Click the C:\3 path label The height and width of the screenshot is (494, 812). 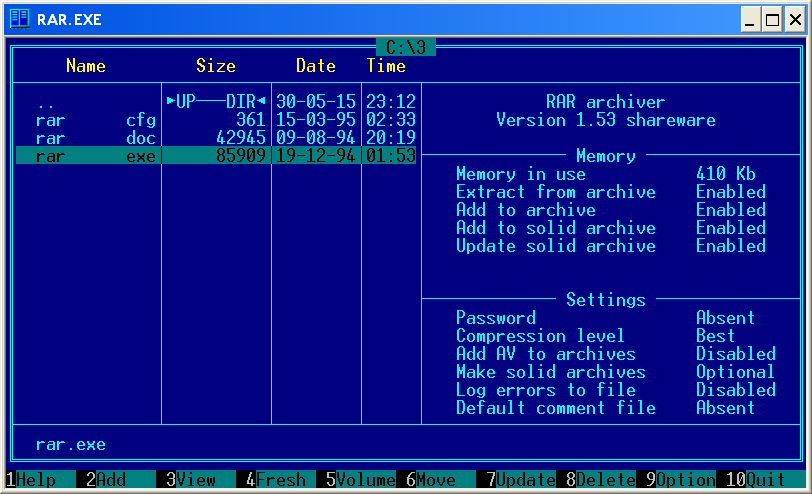click(x=406, y=47)
